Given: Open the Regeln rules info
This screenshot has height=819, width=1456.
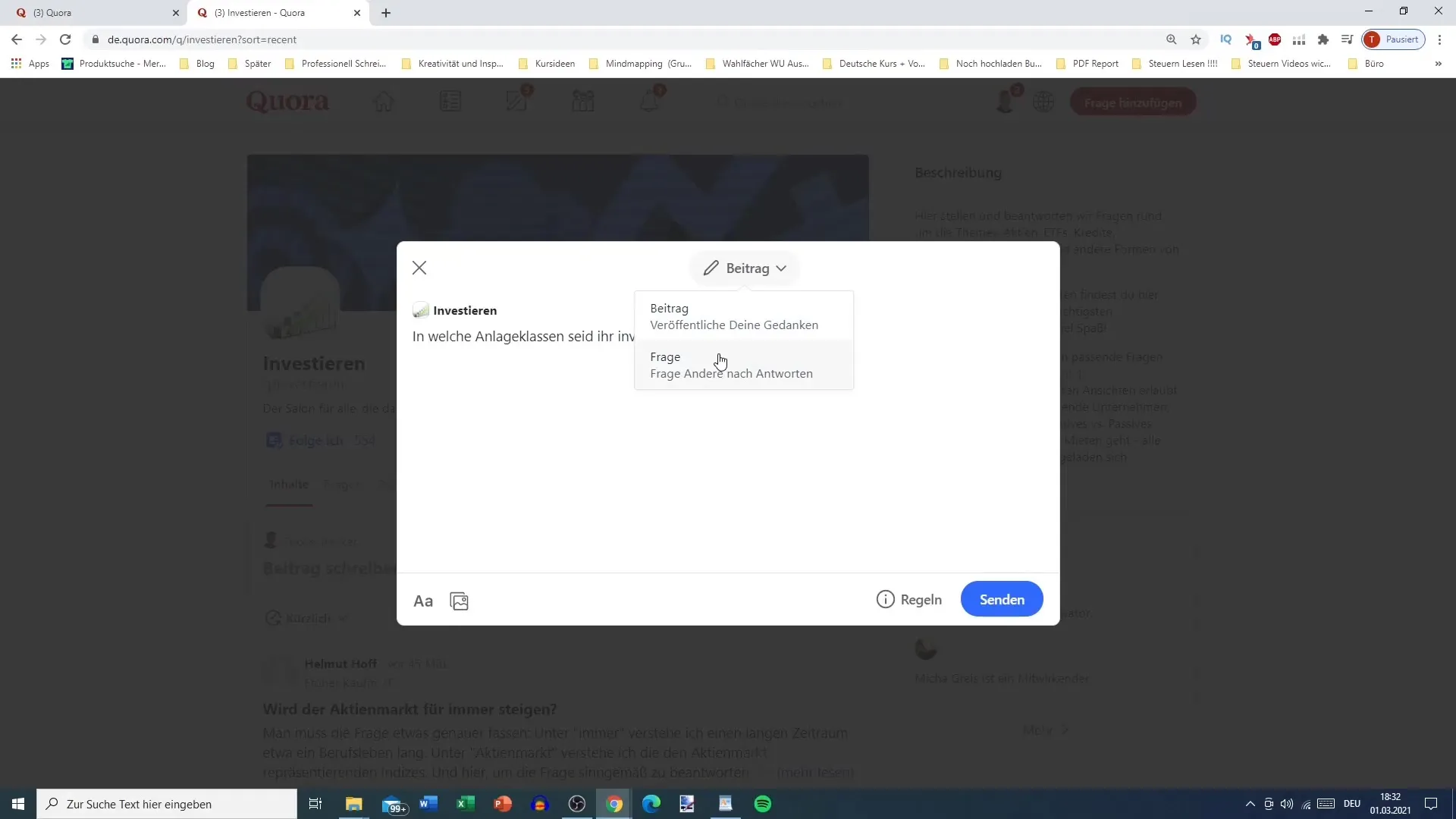Looking at the screenshot, I should 909,600.
